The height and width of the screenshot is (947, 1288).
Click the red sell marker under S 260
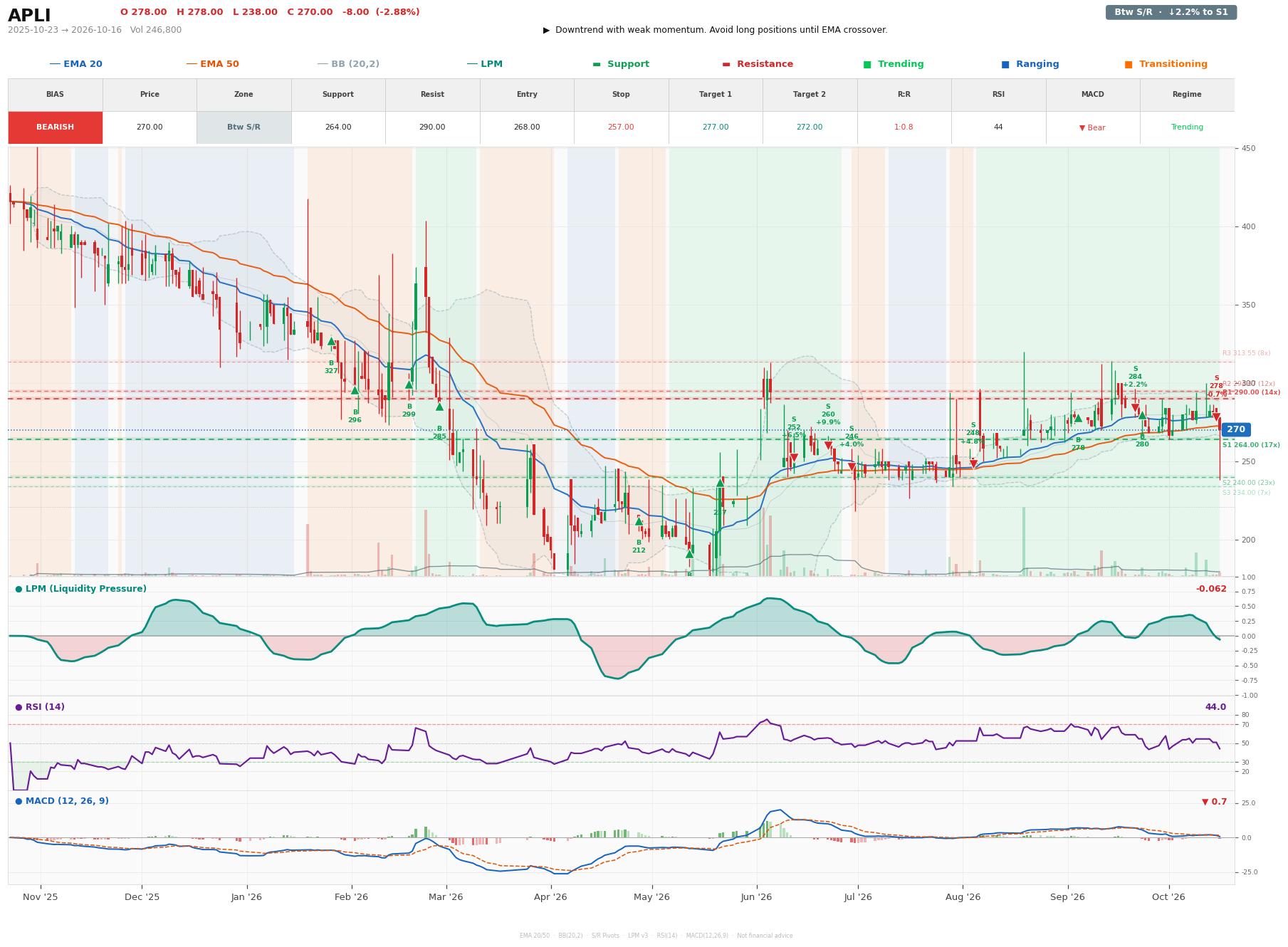click(828, 446)
